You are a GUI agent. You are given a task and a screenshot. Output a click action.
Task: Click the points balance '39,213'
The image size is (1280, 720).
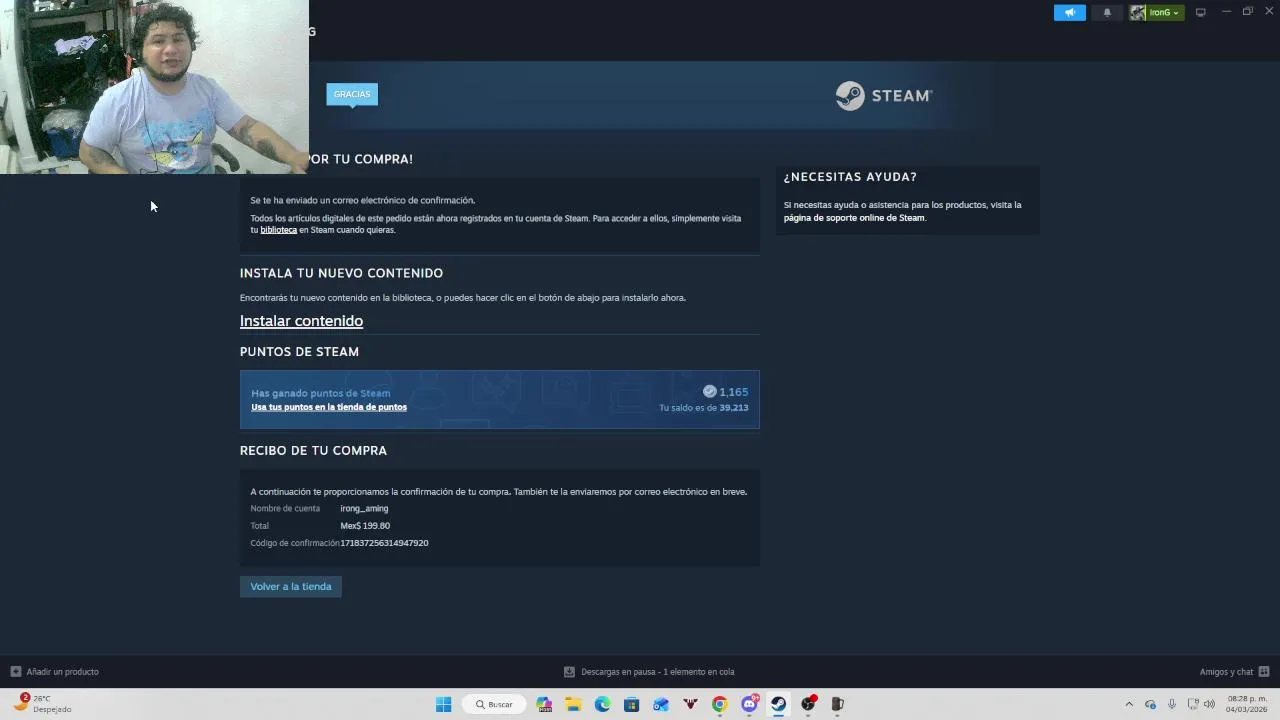click(734, 408)
